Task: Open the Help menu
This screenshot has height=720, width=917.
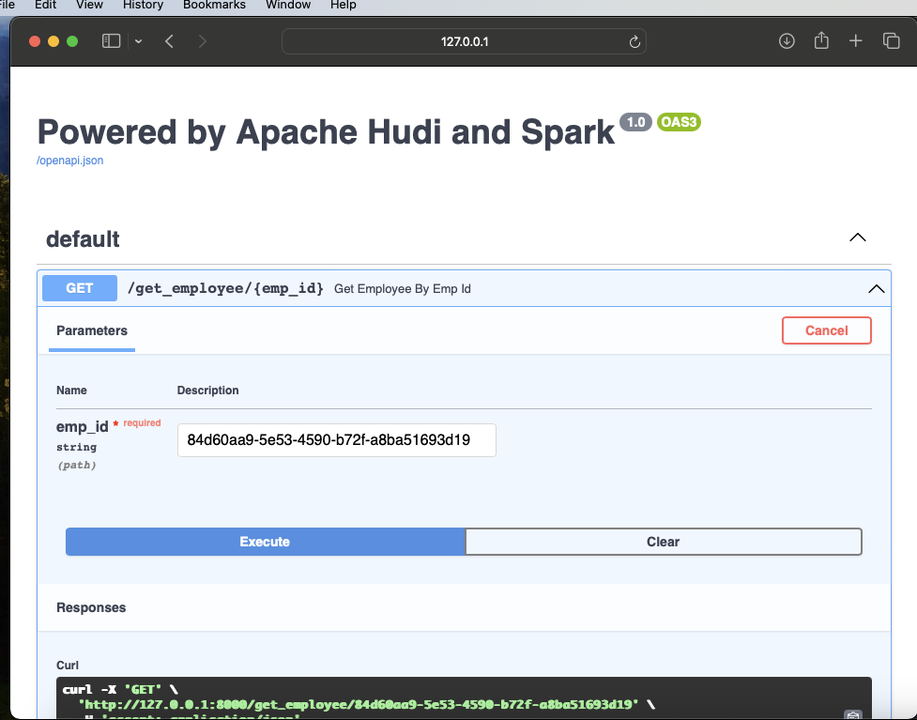Action: point(343,5)
